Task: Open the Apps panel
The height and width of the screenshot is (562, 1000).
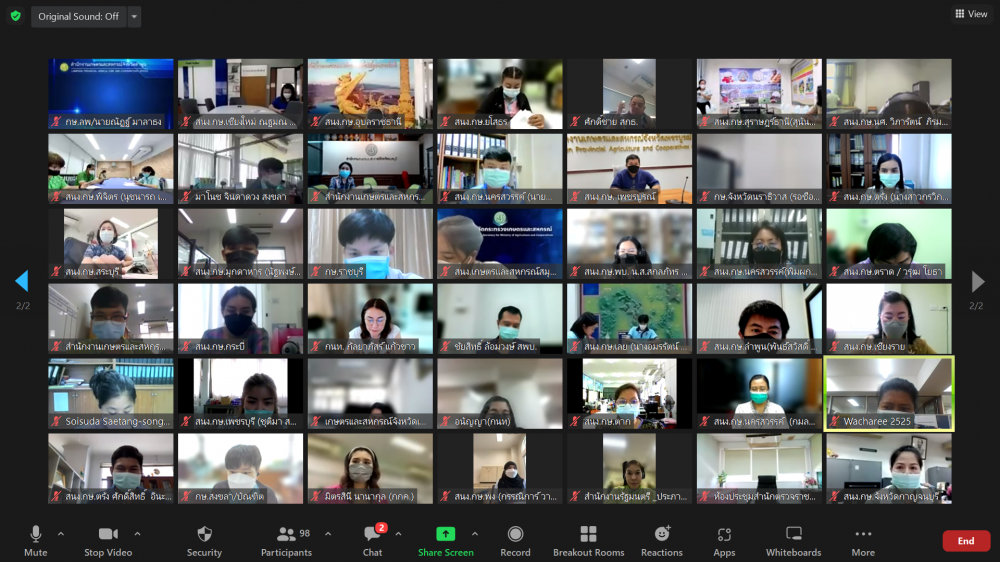Action: (x=724, y=540)
